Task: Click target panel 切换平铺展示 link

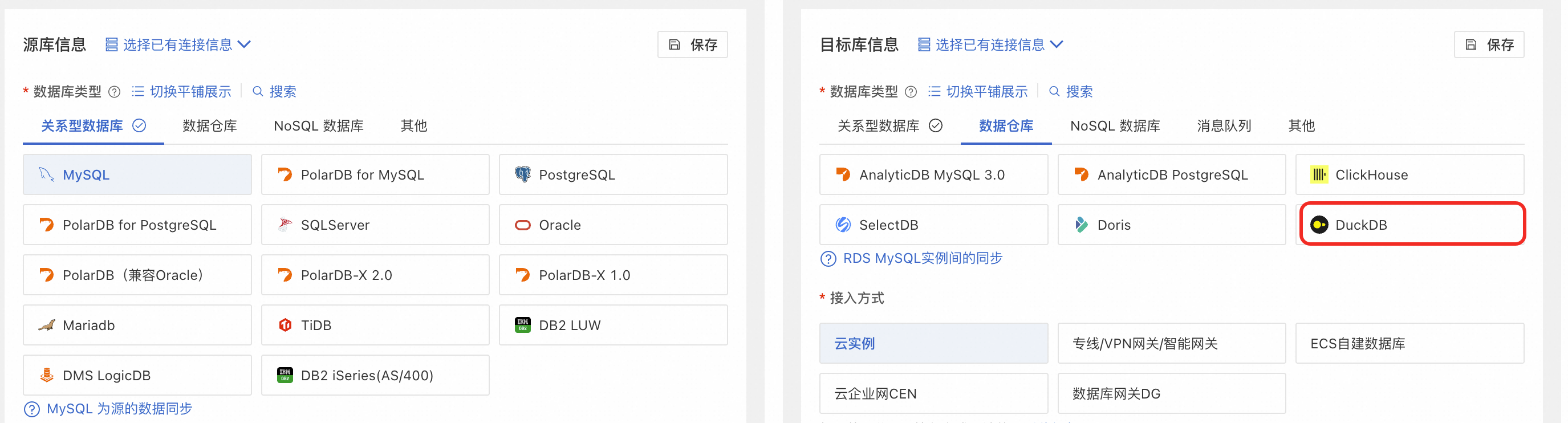Action: click(977, 92)
